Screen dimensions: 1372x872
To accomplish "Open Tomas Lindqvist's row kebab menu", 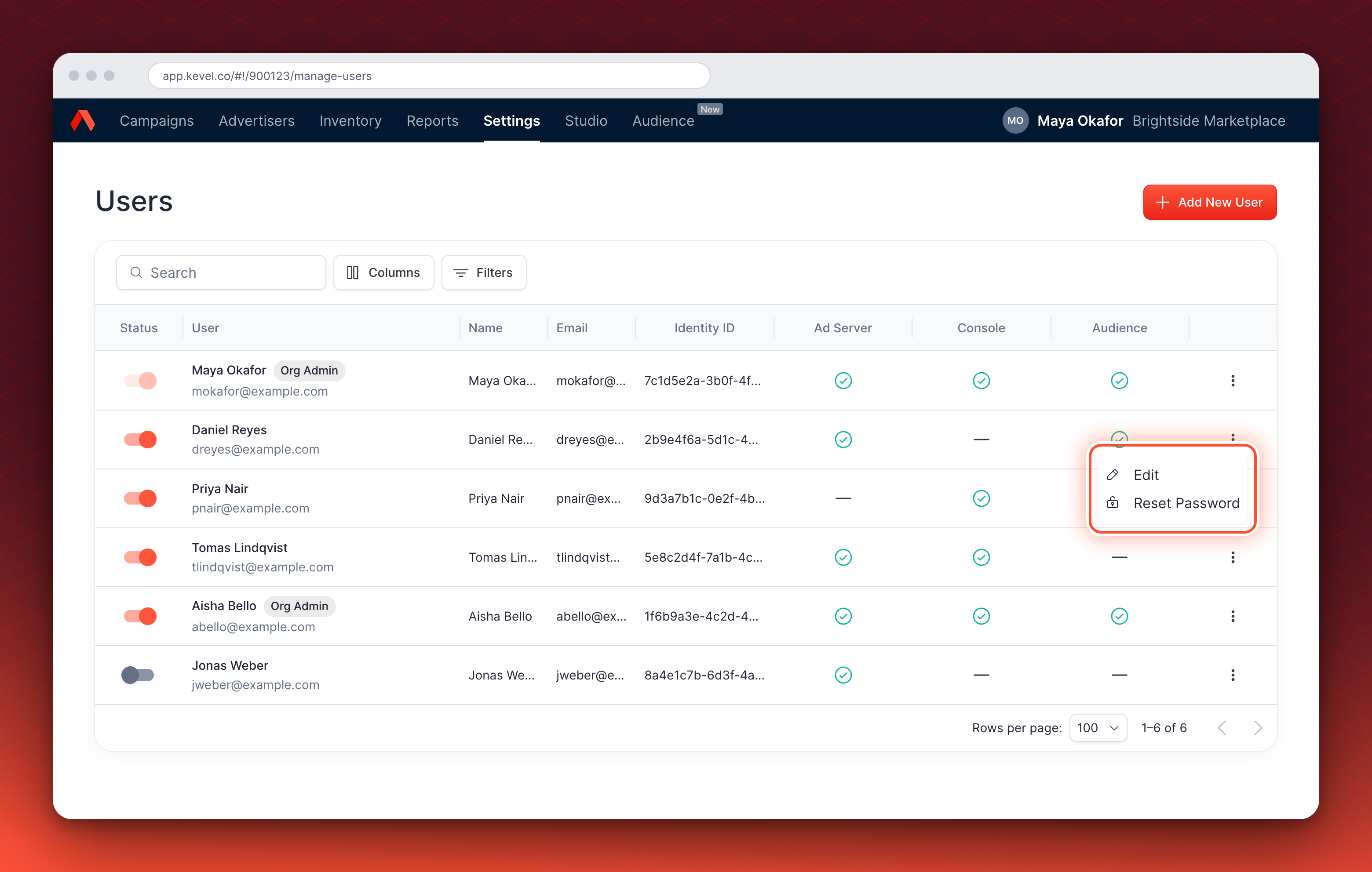I will (x=1233, y=557).
